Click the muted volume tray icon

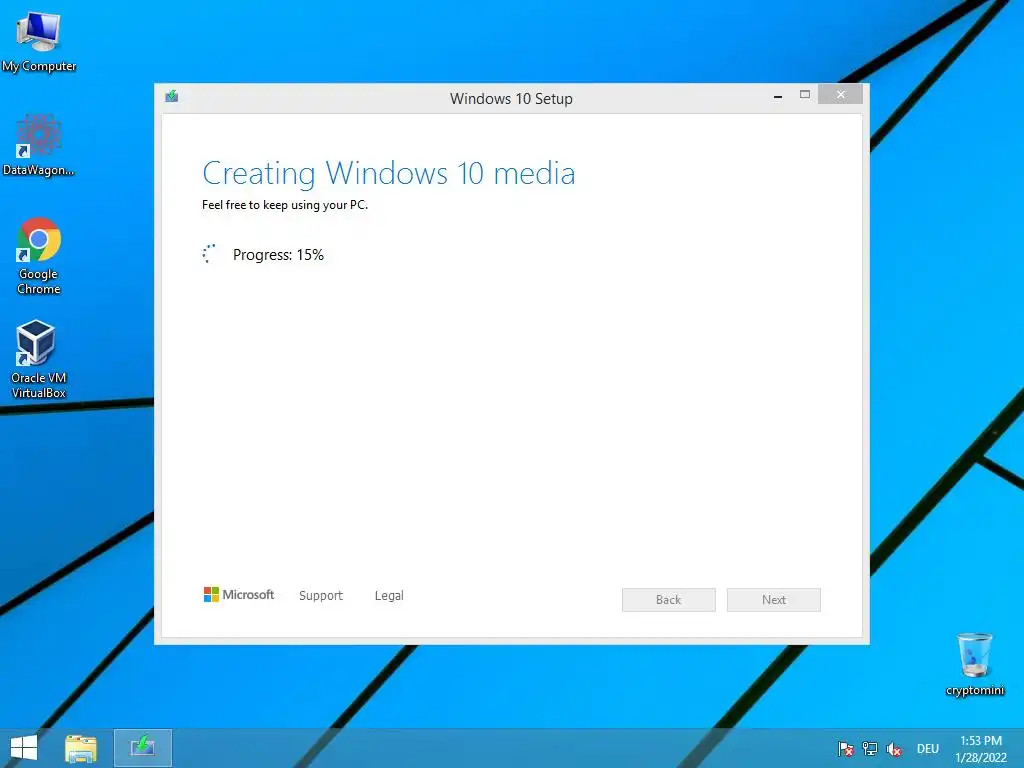tap(894, 749)
